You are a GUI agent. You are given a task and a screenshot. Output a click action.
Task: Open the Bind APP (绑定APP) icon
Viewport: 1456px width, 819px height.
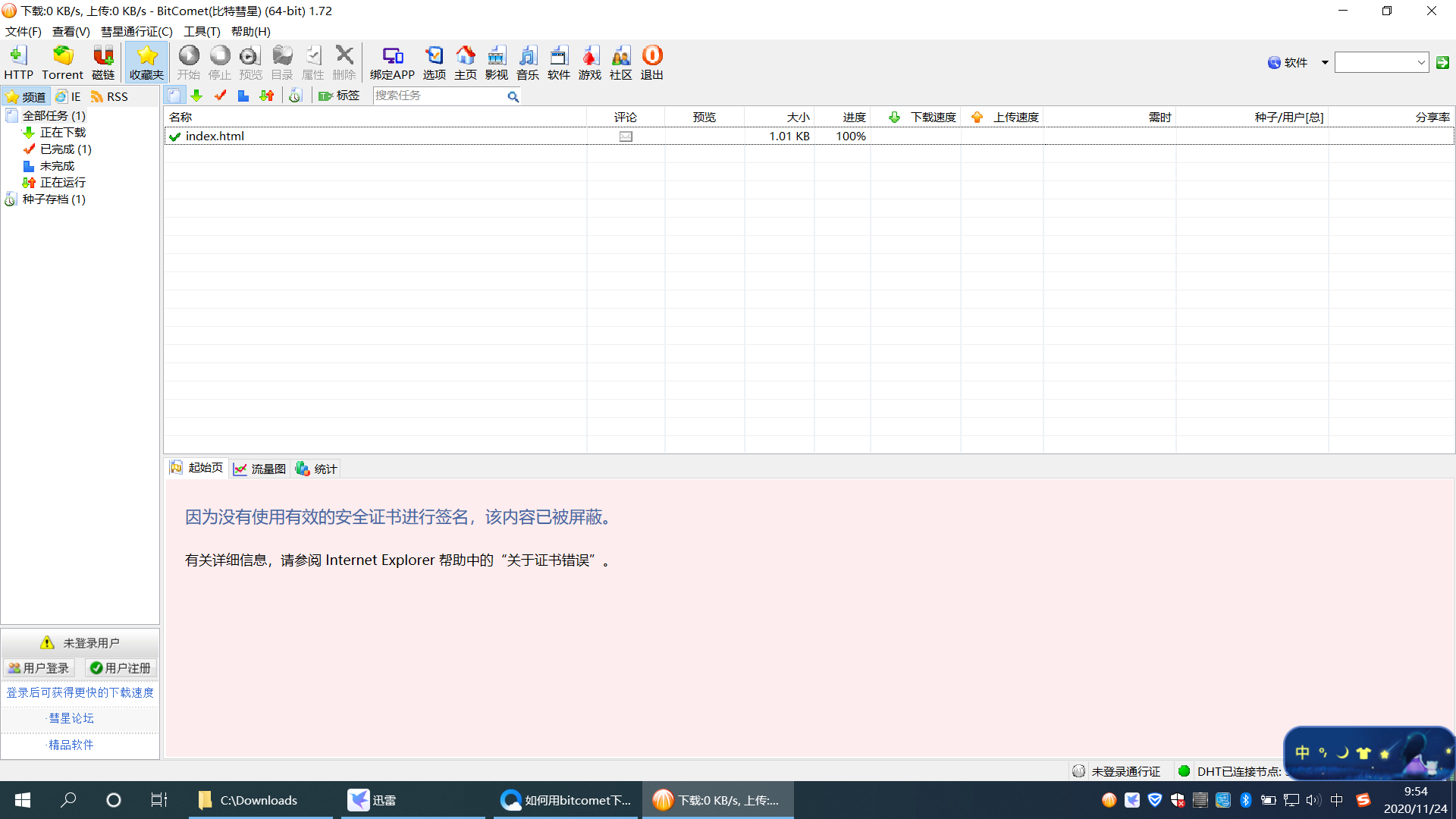392,62
